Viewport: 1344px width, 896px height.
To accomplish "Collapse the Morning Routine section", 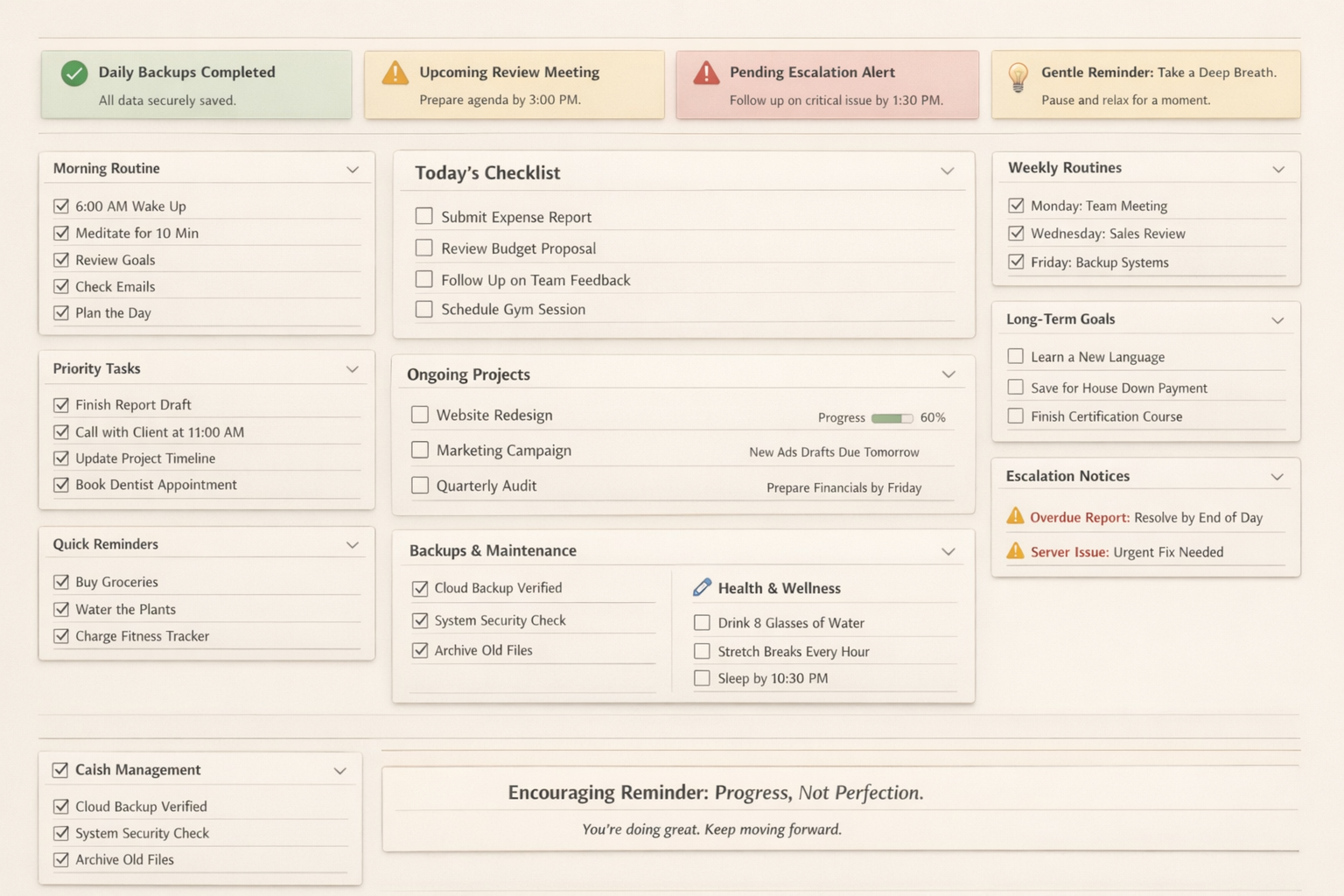I will click(352, 169).
